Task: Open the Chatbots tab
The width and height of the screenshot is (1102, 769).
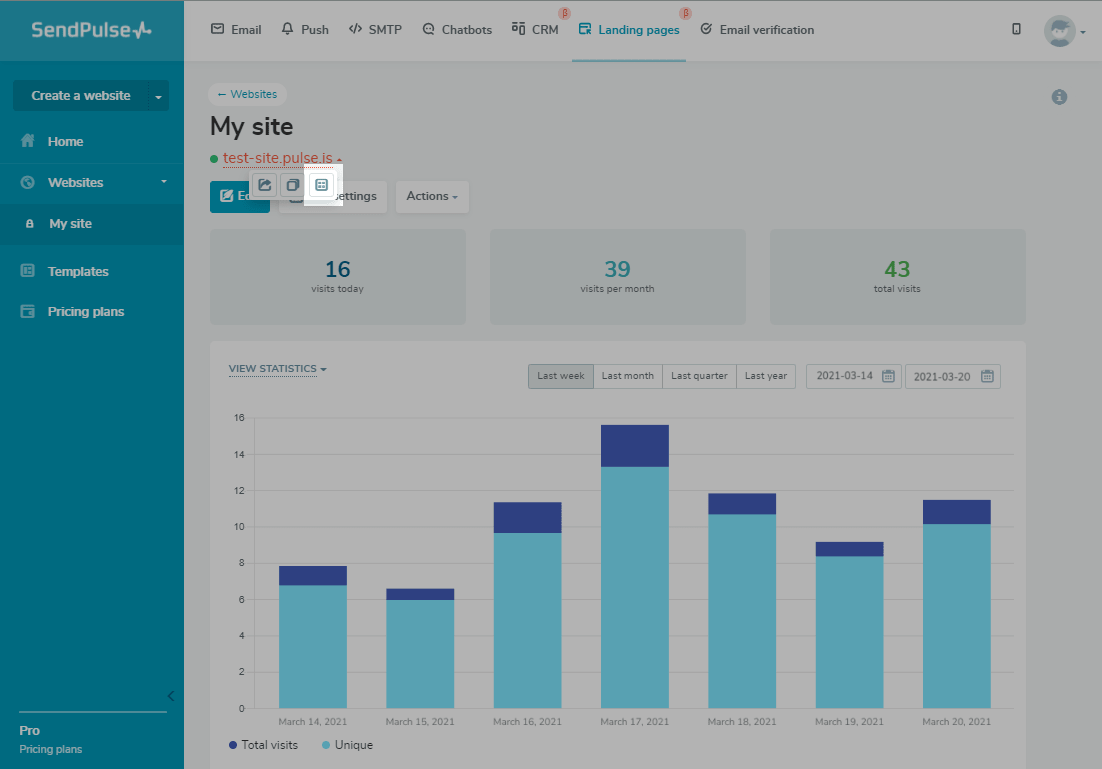Action: click(x=457, y=30)
